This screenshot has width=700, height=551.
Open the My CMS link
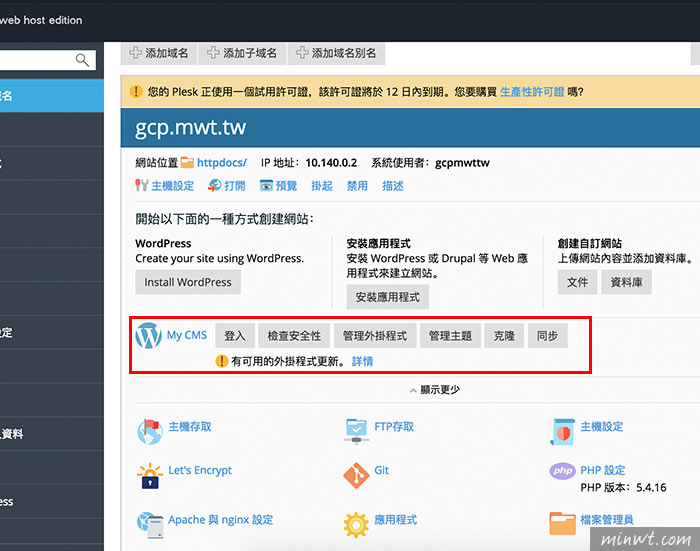(x=187, y=335)
